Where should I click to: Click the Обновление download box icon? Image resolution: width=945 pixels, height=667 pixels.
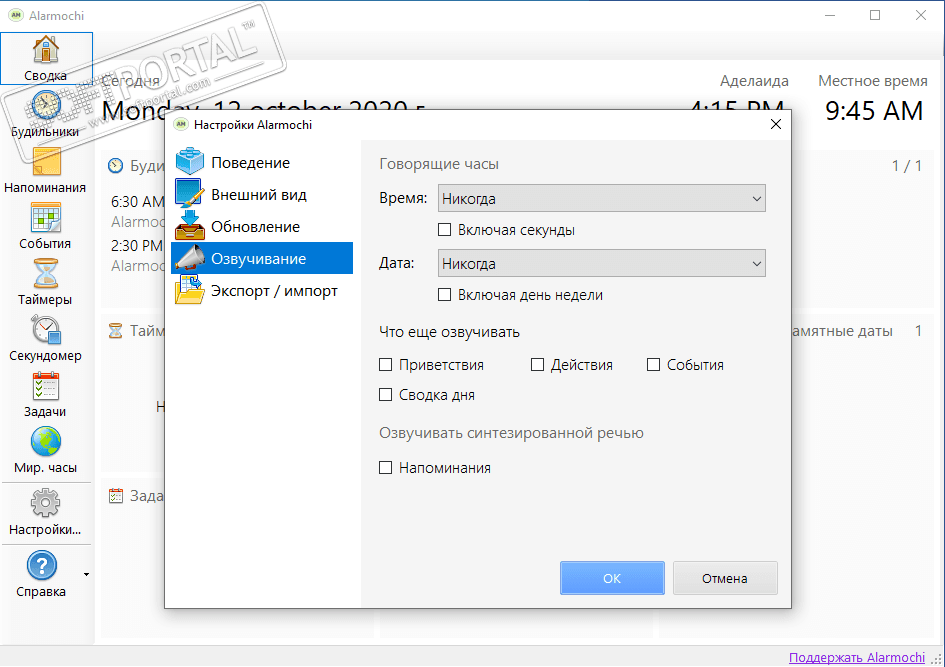[x=190, y=226]
